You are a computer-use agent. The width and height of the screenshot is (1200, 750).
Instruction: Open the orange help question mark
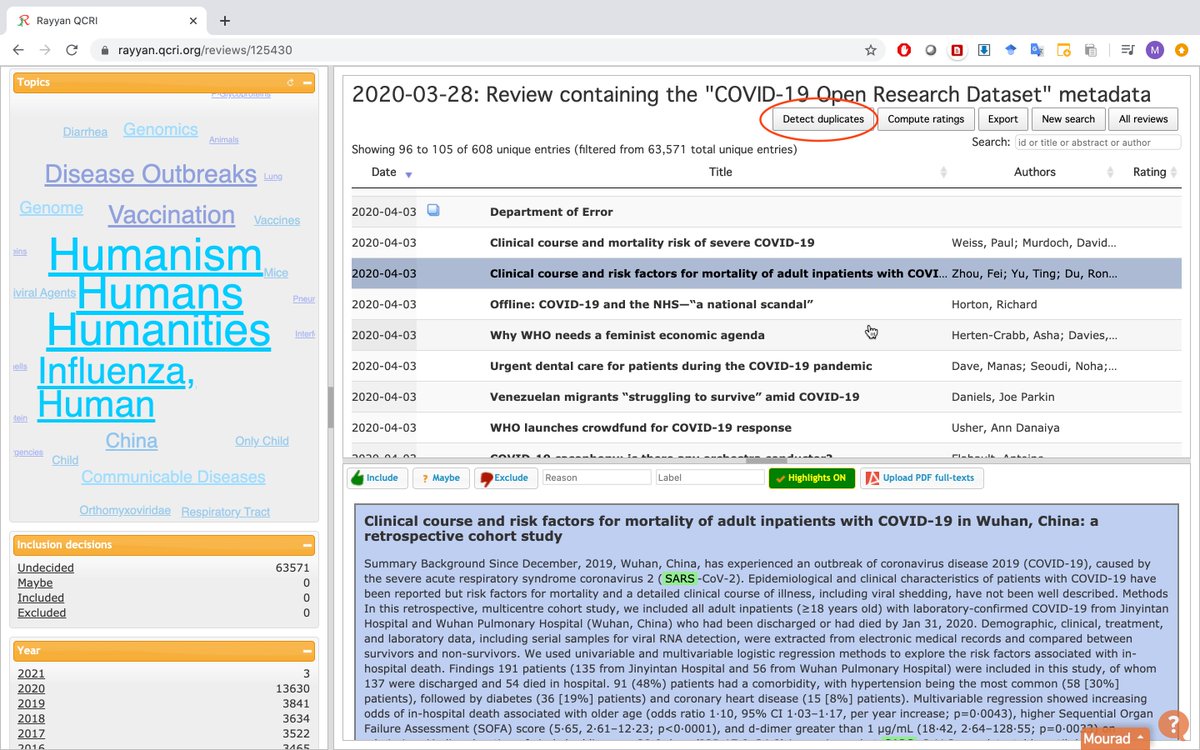1171,723
